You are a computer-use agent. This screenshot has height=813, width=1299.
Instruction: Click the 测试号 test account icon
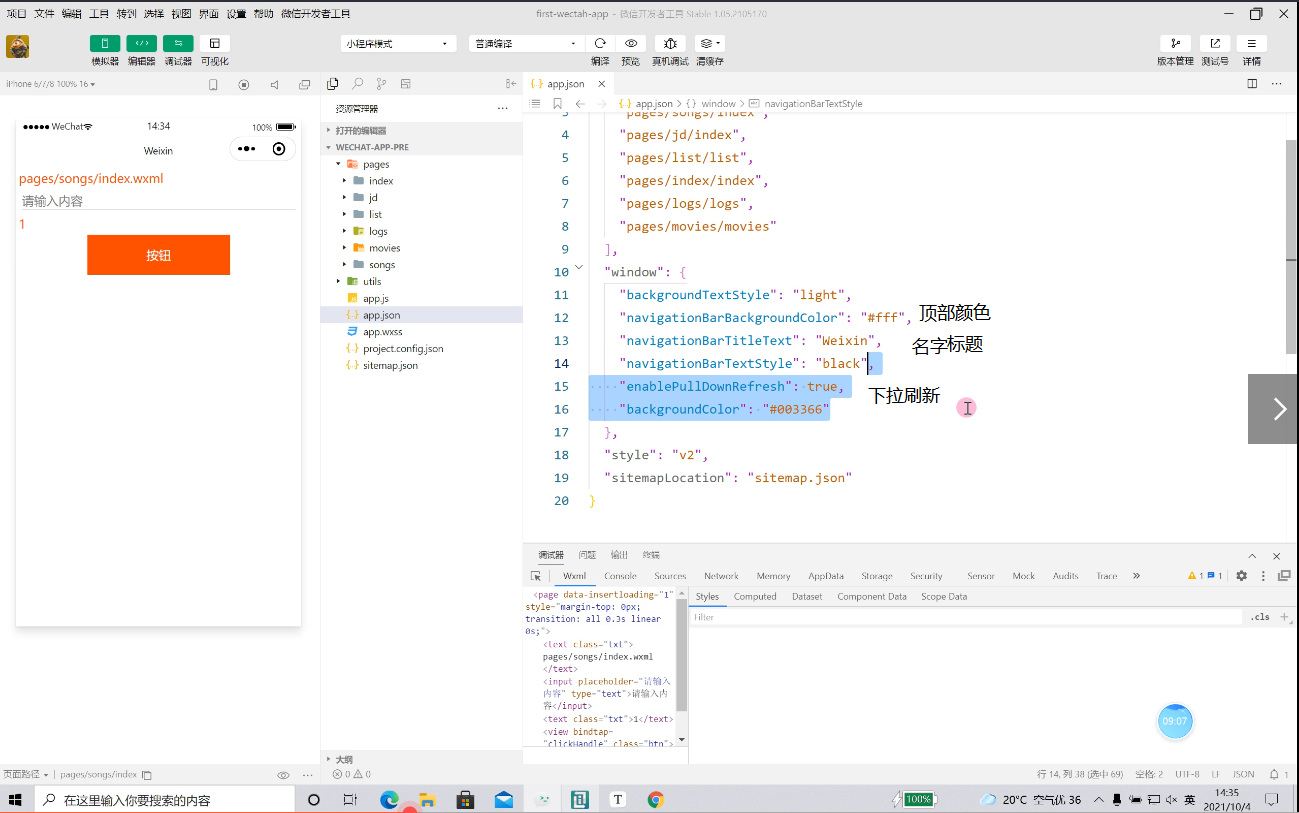1215,44
